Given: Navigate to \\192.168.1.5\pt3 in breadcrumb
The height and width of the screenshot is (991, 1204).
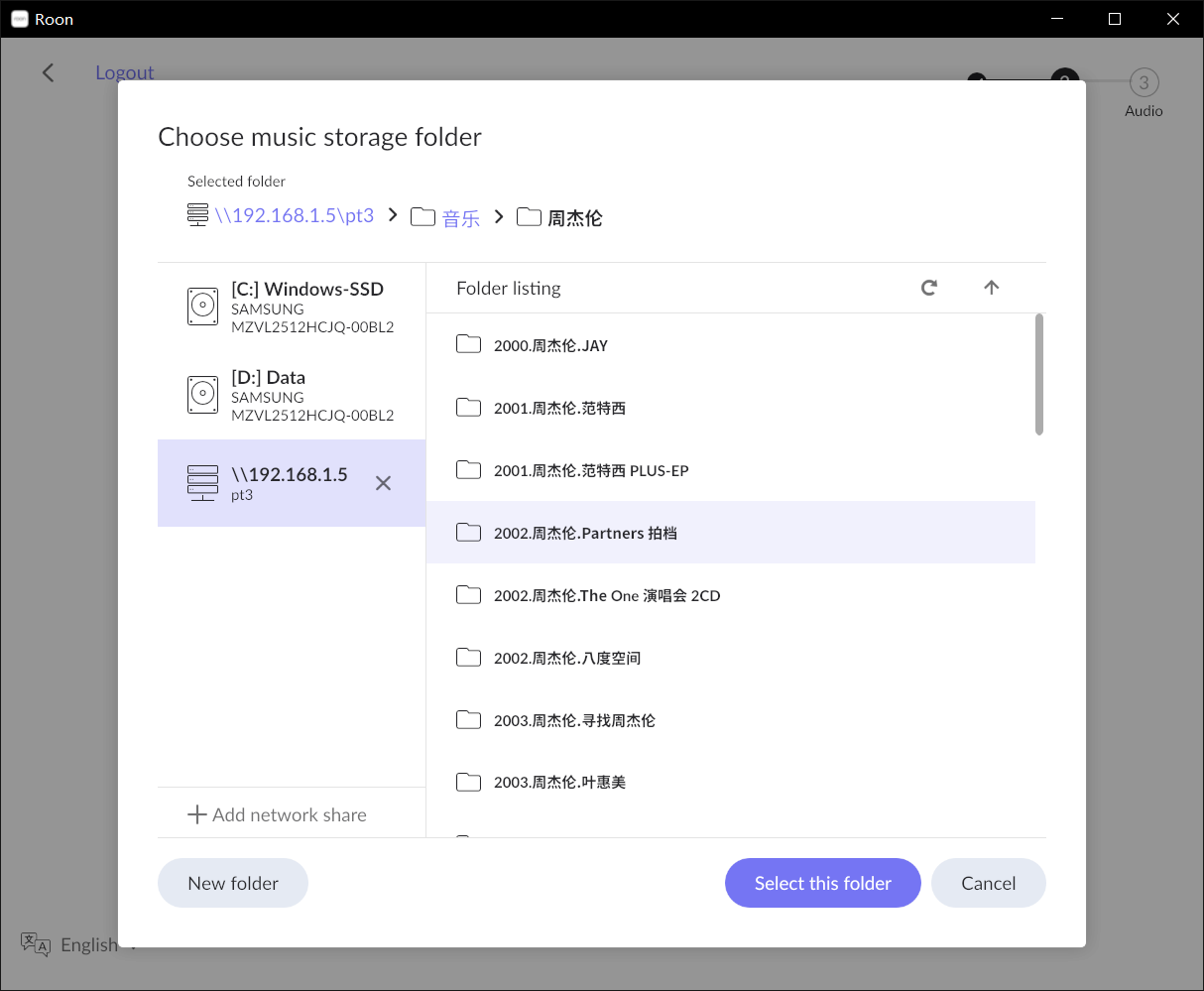Looking at the screenshot, I should pyautogui.click(x=294, y=216).
